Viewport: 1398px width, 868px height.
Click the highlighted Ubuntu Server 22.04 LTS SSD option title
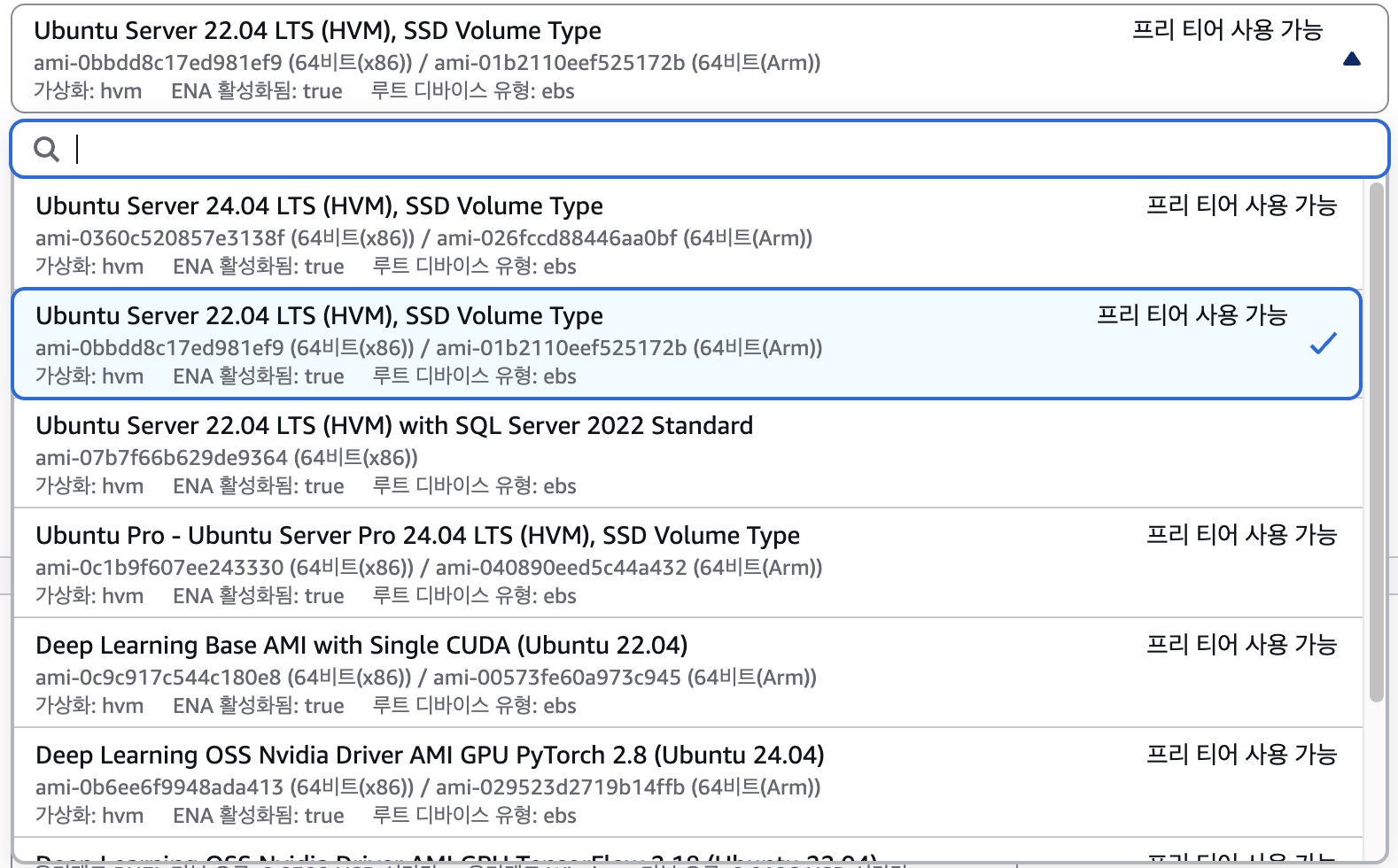point(319,316)
